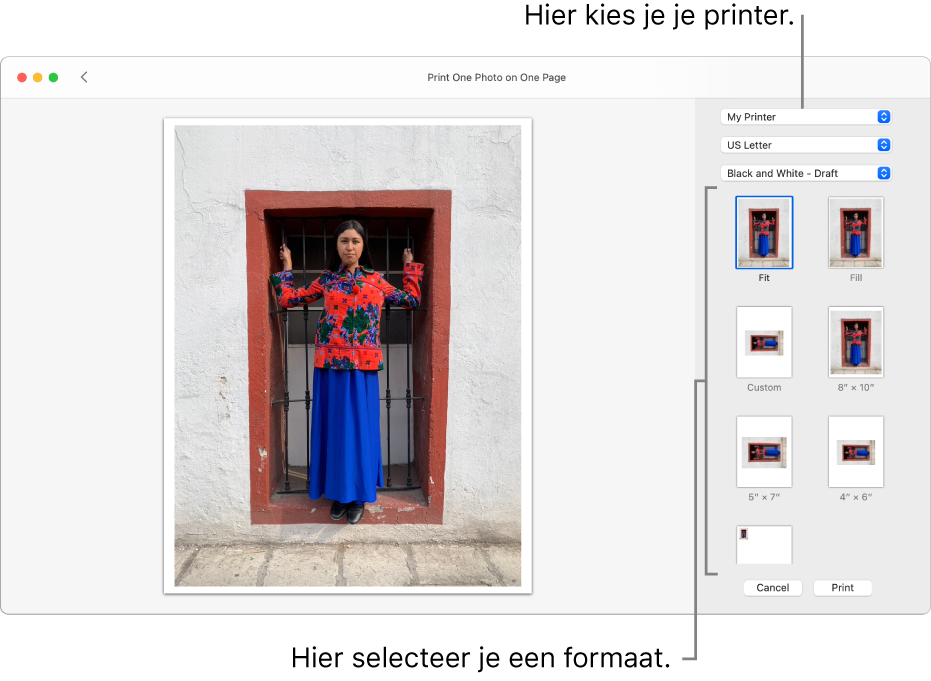Image resolution: width=931 pixels, height=681 pixels.
Task: Click the 4" × 6" label text
Action: (856, 497)
